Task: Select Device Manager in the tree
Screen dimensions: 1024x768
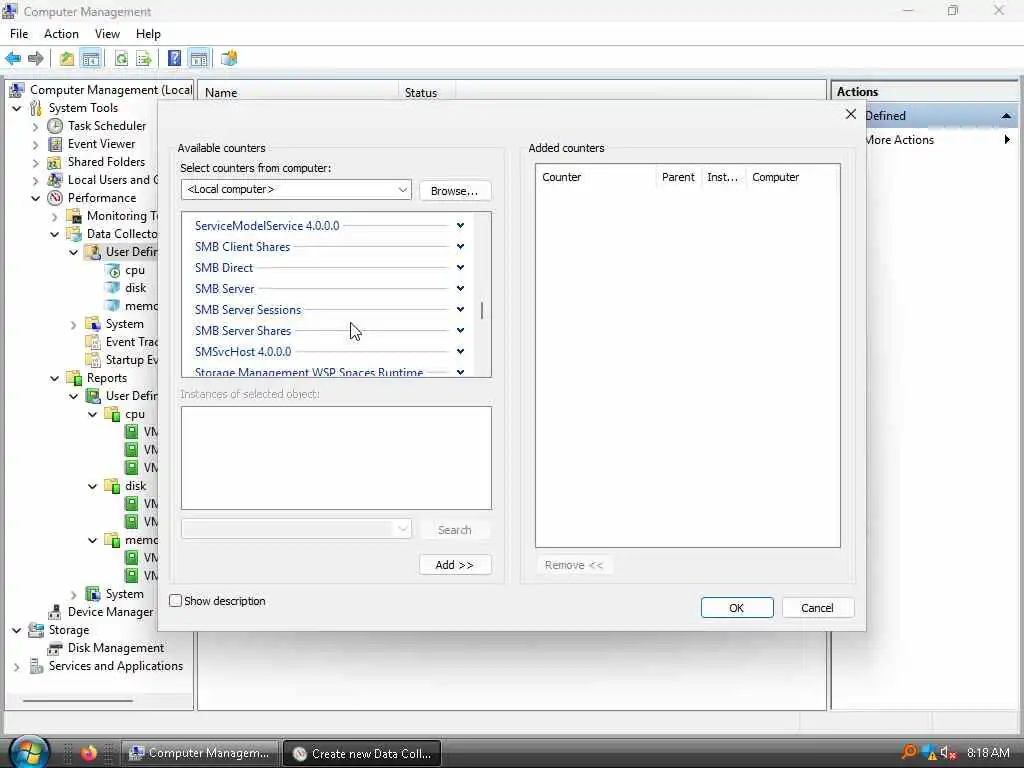Action: coord(110,612)
